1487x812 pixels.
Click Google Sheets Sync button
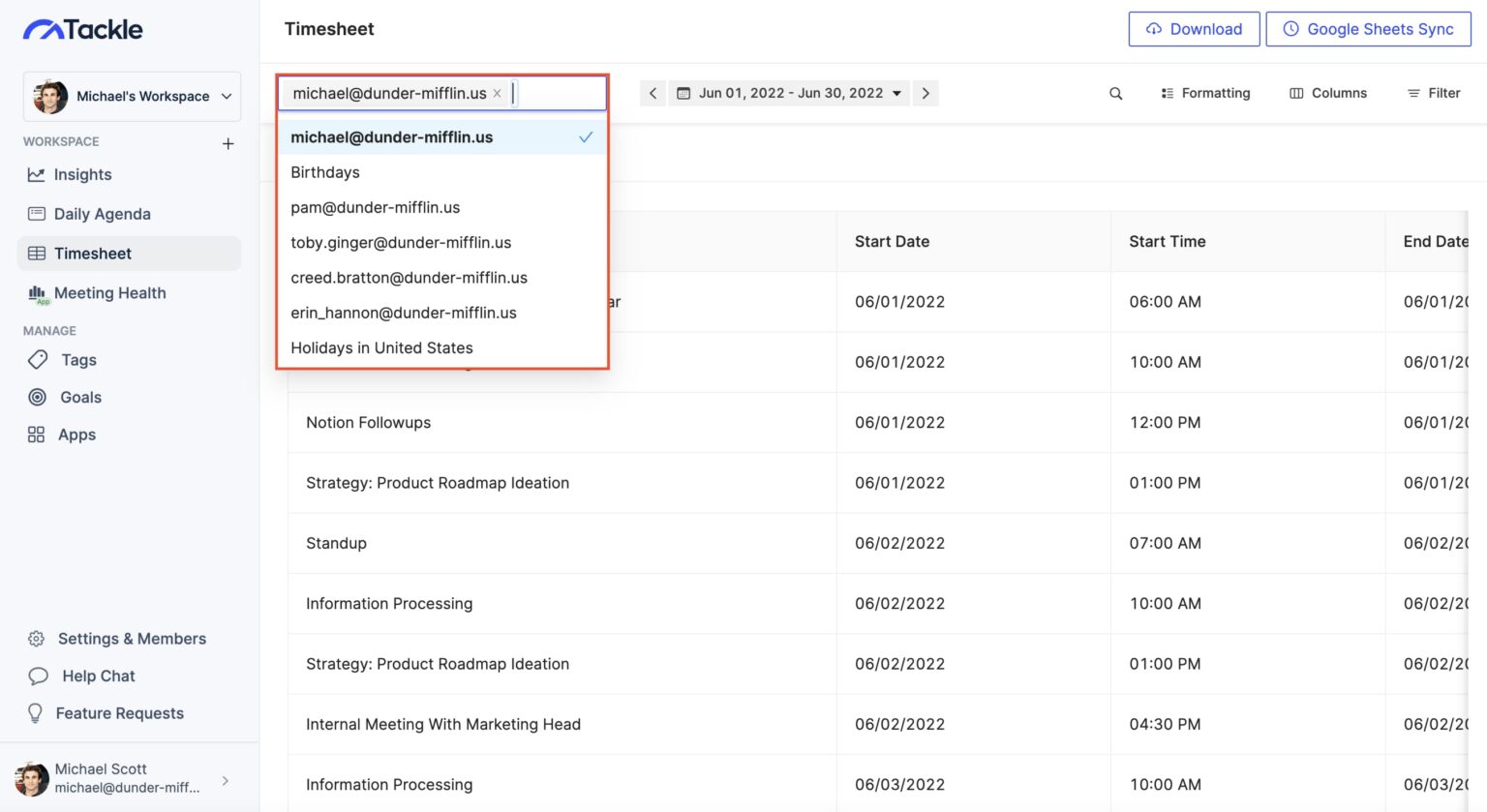[1368, 29]
